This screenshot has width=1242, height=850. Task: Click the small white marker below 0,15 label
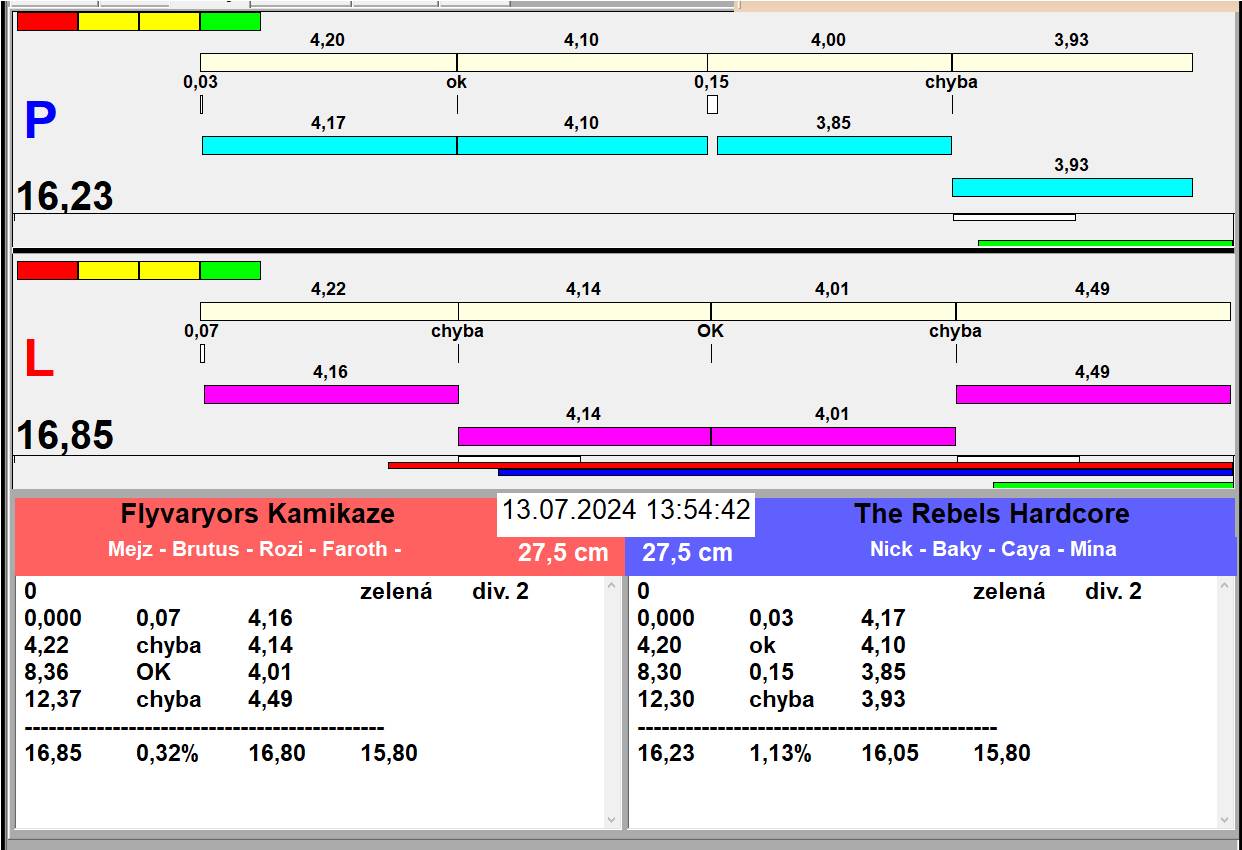click(x=712, y=104)
